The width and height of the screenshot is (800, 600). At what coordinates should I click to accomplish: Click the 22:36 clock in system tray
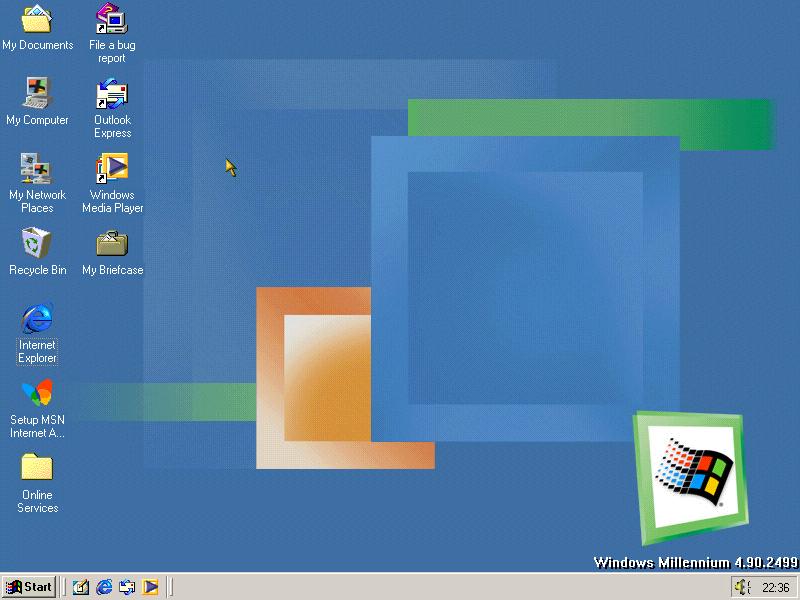(775, 587)
